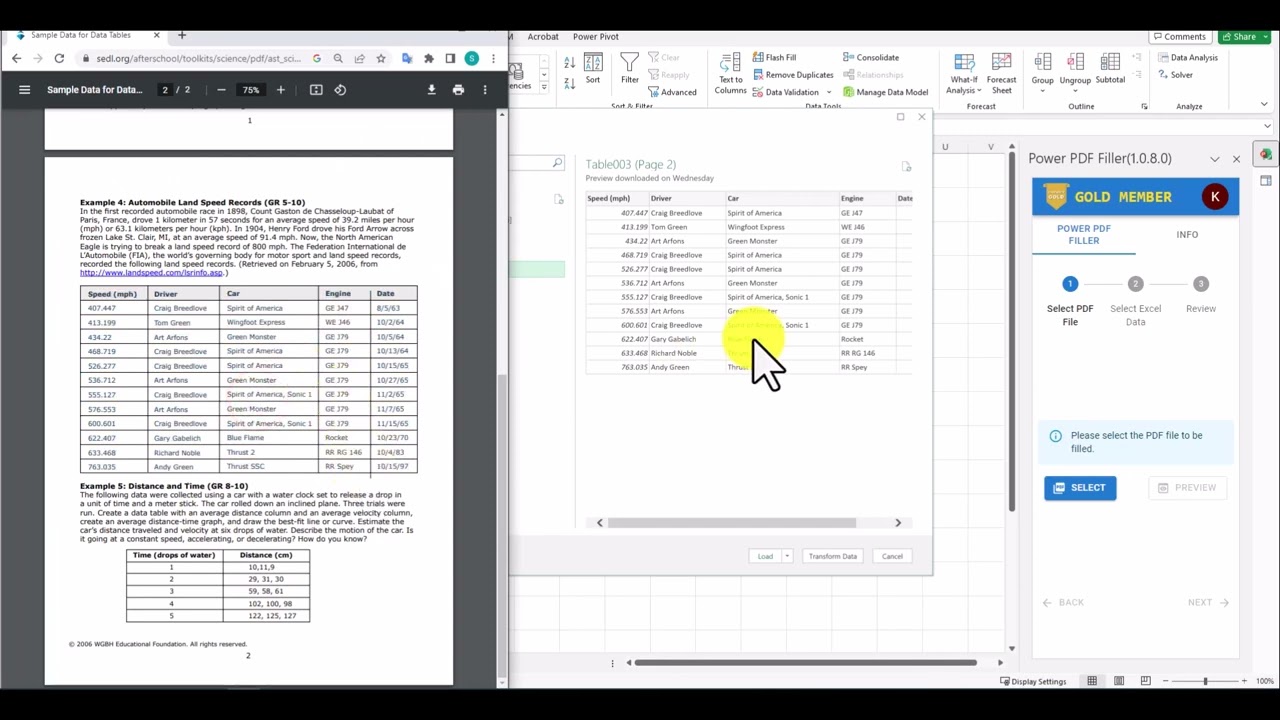Launch Solver add-in
The width and height of the screenshot is (1280, 720).
tap(1175, 75)
